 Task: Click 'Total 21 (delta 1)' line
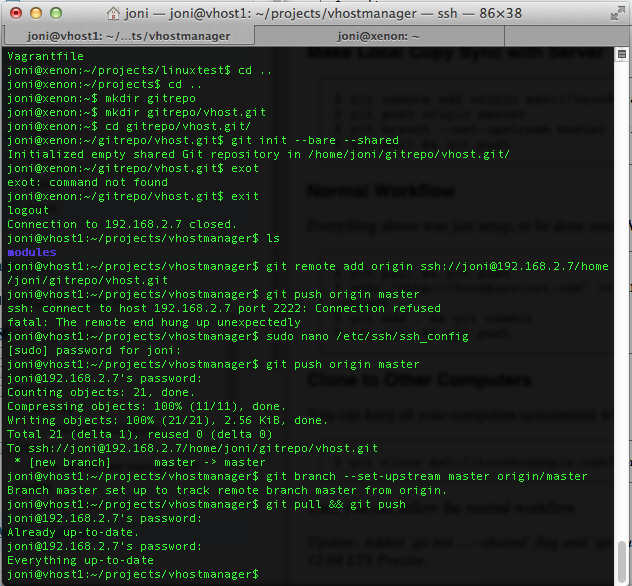pyautogui.click(x=140, y=434)
